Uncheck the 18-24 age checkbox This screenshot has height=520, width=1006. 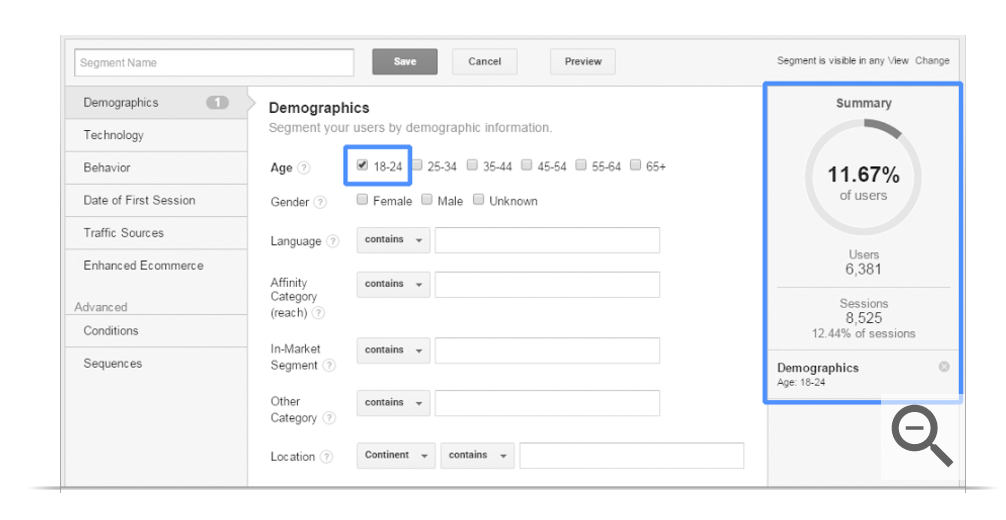[x=362, y=166]
